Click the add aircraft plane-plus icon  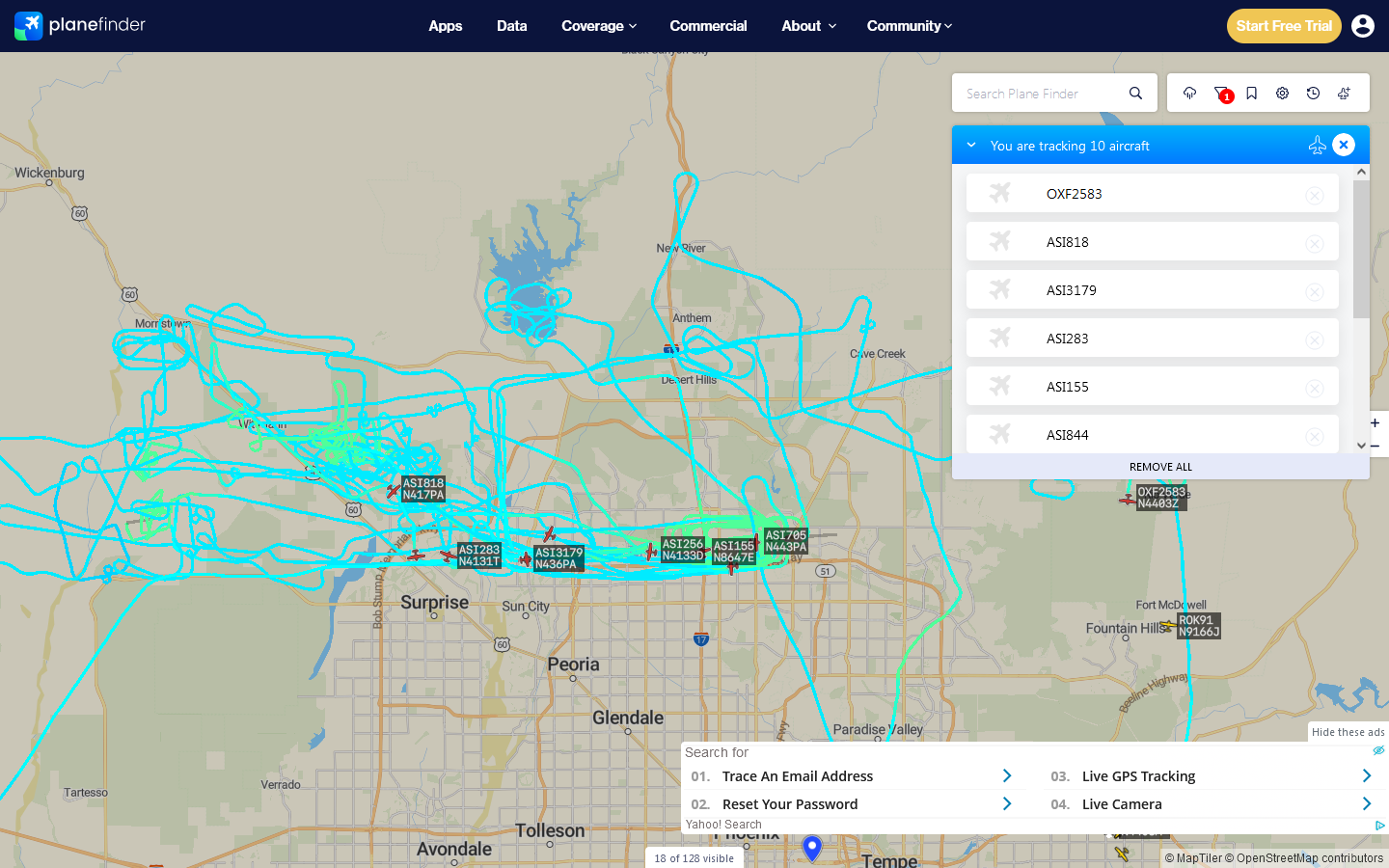[x=1344, y=94]
